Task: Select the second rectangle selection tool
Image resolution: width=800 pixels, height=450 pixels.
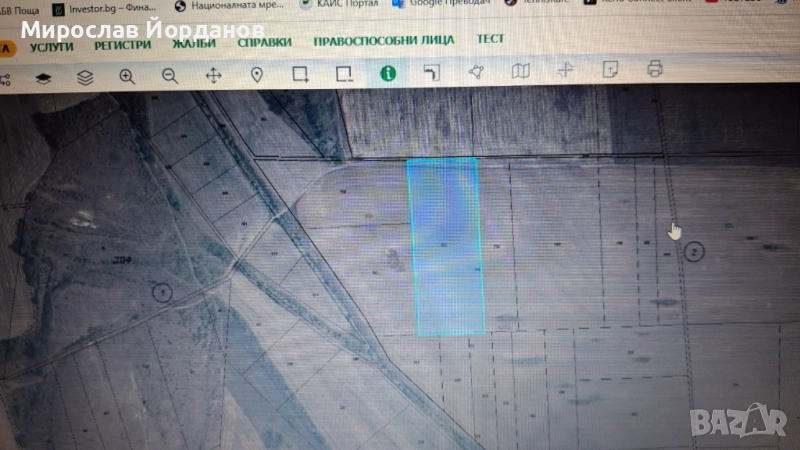Action: (x=344, y=74)
